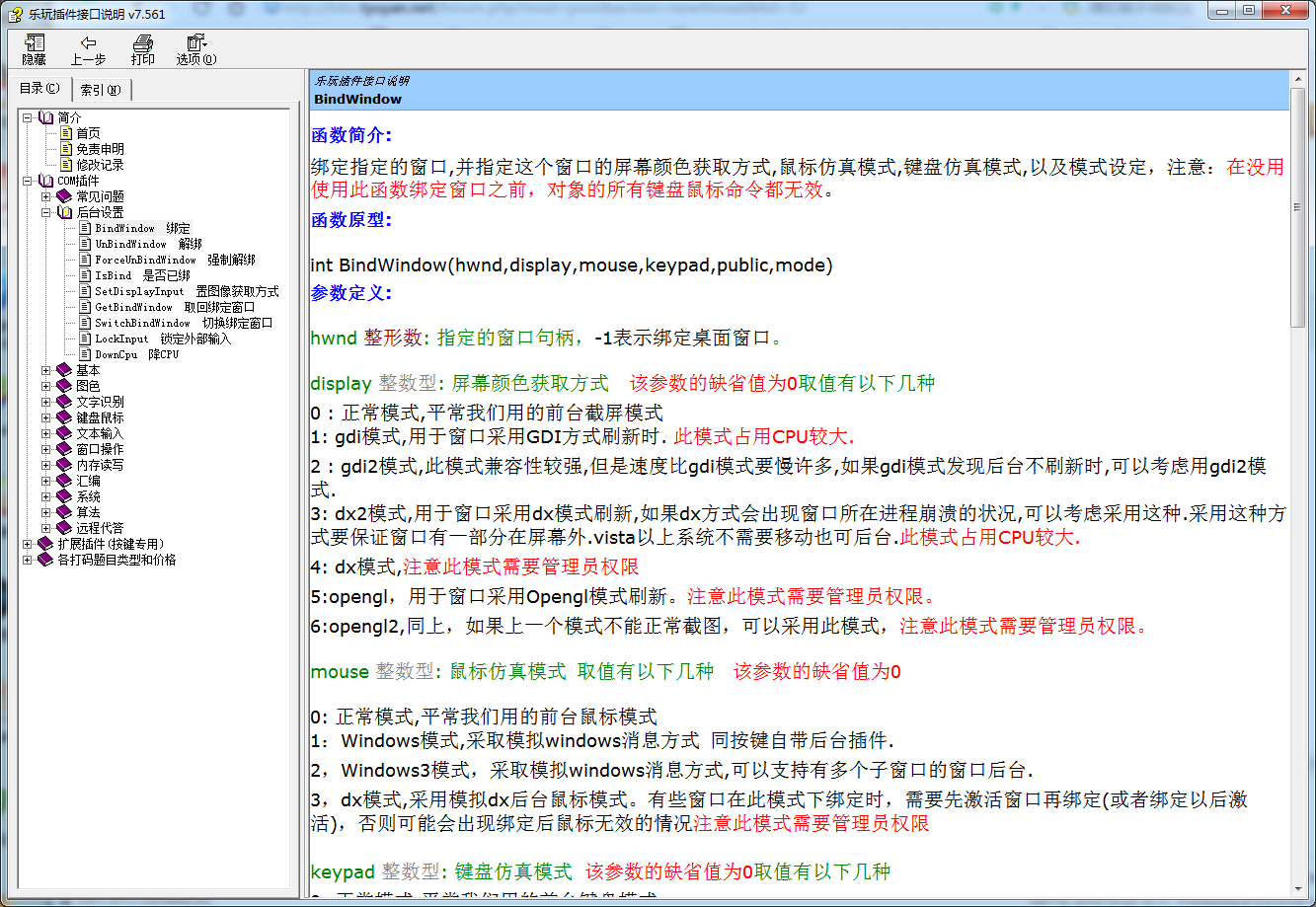
Task: Open the 免责申明 topic
Action: tap(100, 149)
